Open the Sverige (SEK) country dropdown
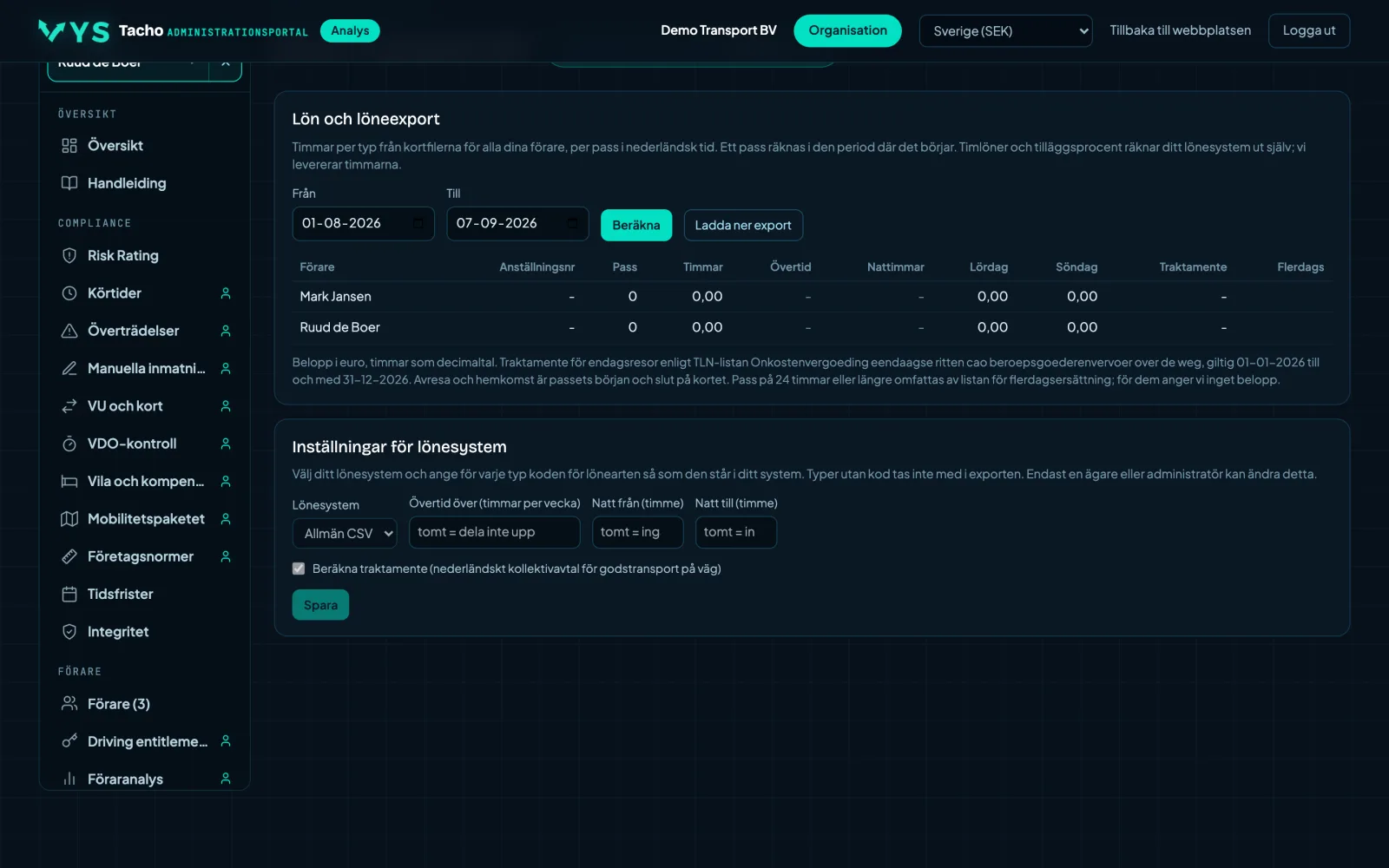The height and width of the screenshot is (868, 1389). point(1005,31)
